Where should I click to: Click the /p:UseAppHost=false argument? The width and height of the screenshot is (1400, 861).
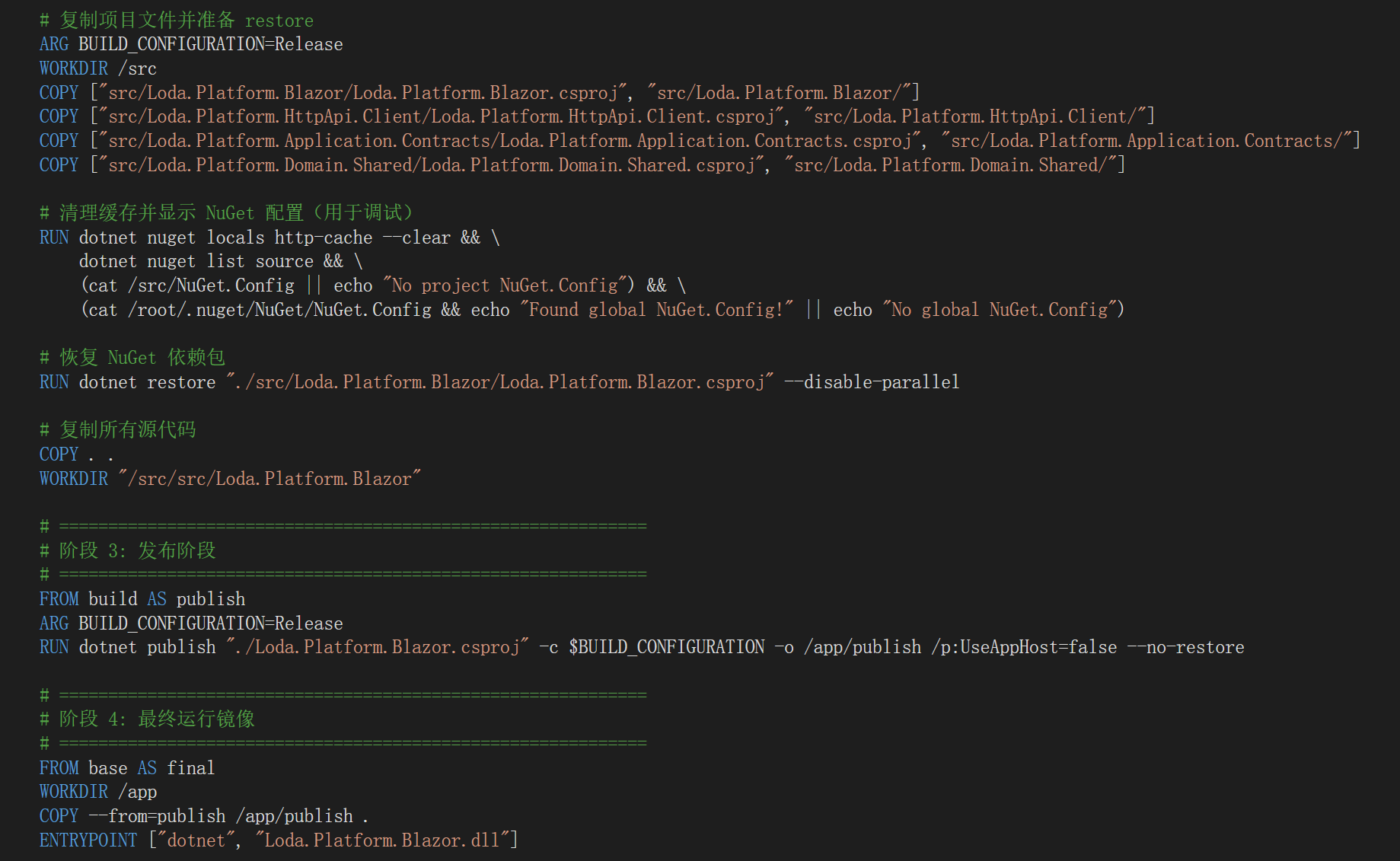[1024, 647]
